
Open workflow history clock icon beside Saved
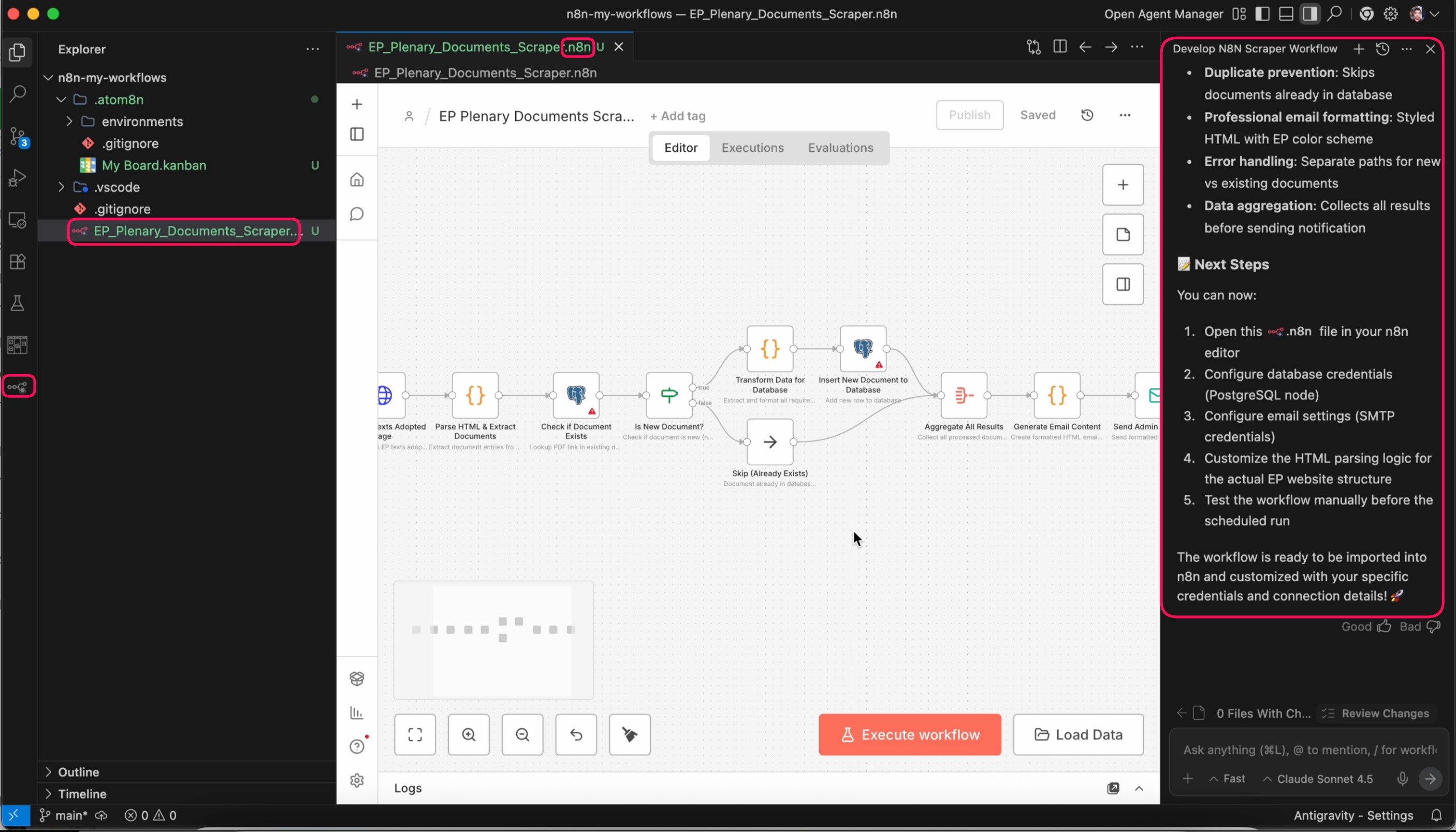(1087, 116)
